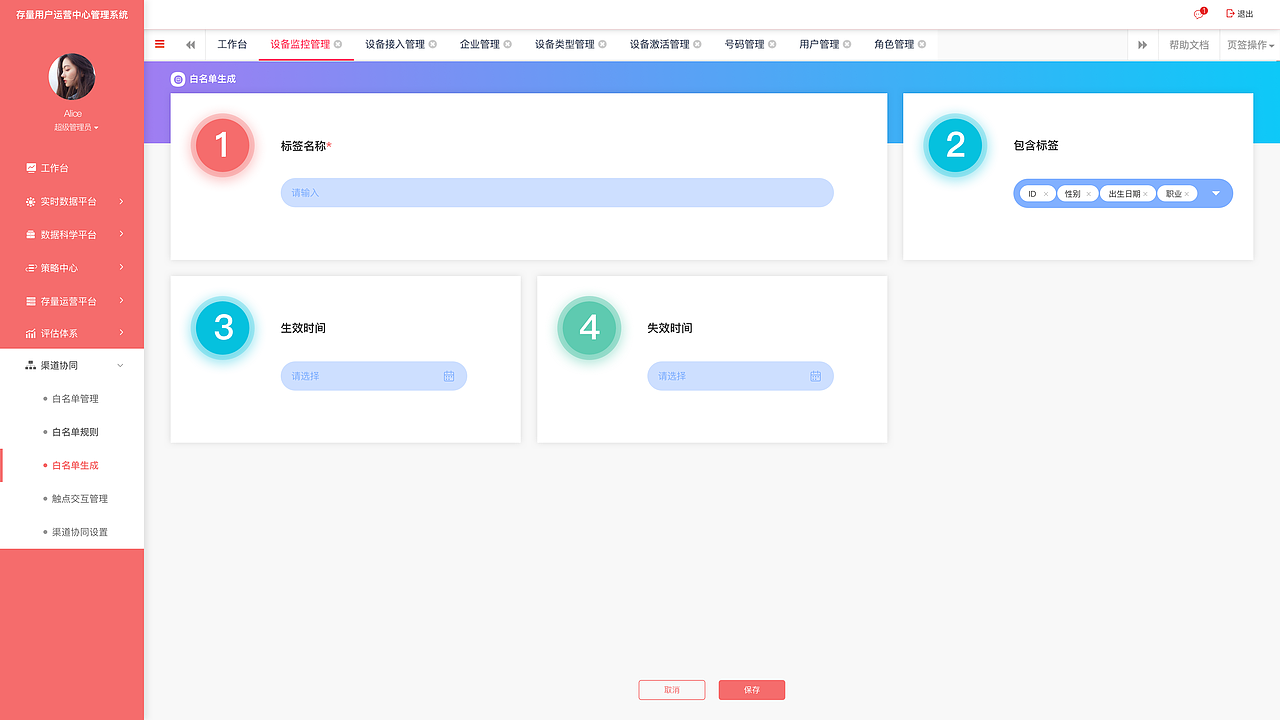Collapse the 渠道协同 menu
Image resolution: width=1280 pixels, height=720 pixels.
click(72, 365)
